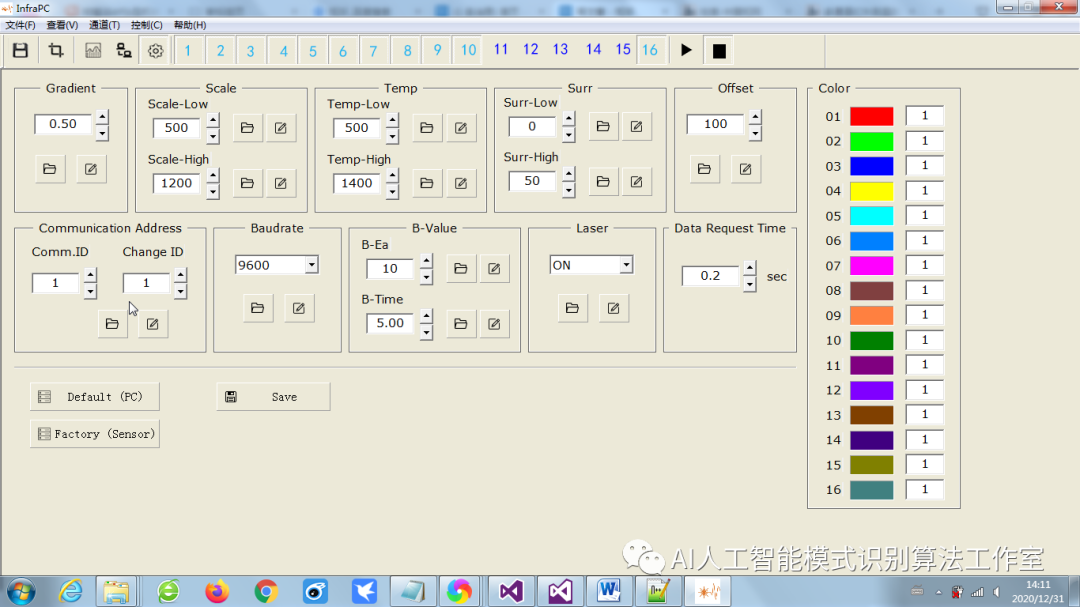Click the Save button
This screenshot has width=1080, height=607.
point(273,397)
